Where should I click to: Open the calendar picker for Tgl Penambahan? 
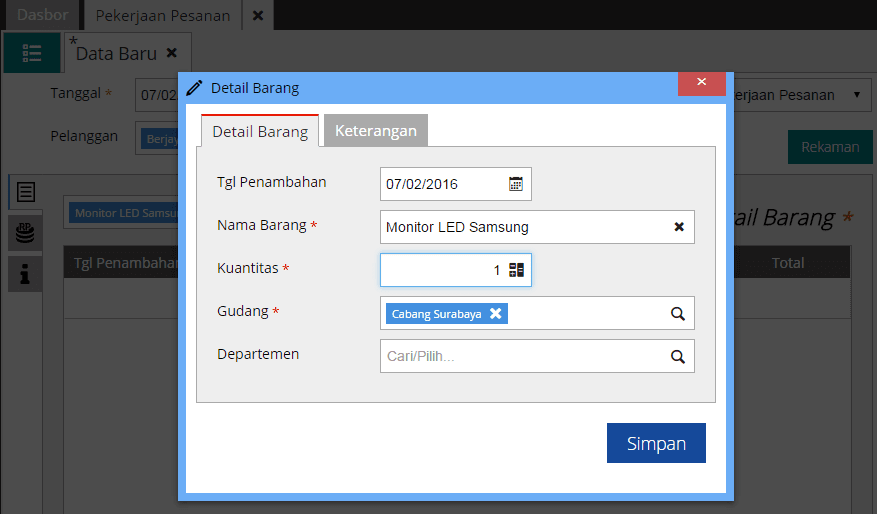click(516, 184)
